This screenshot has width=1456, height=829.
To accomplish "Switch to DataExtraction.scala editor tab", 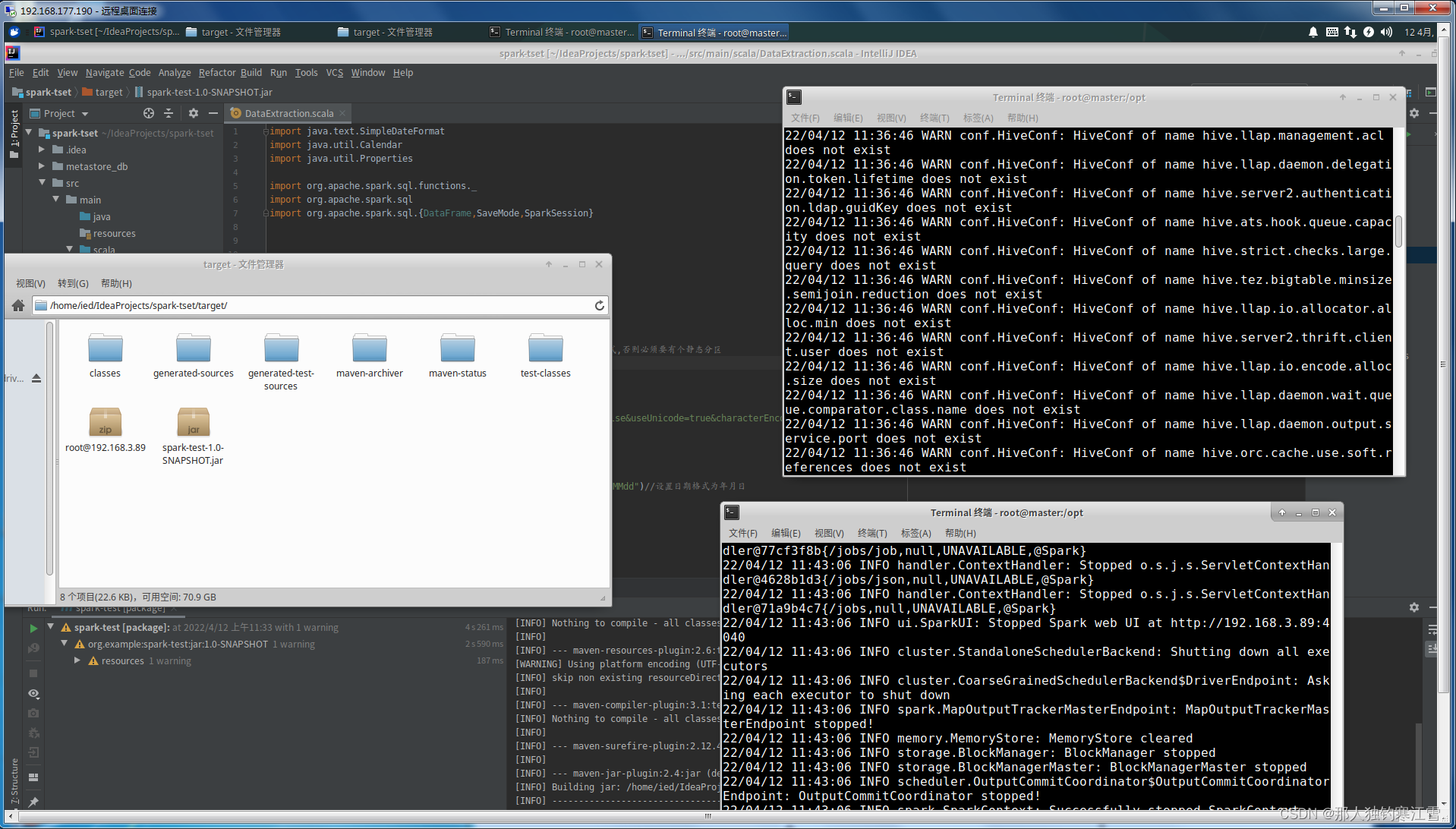I will pos(288,113).
